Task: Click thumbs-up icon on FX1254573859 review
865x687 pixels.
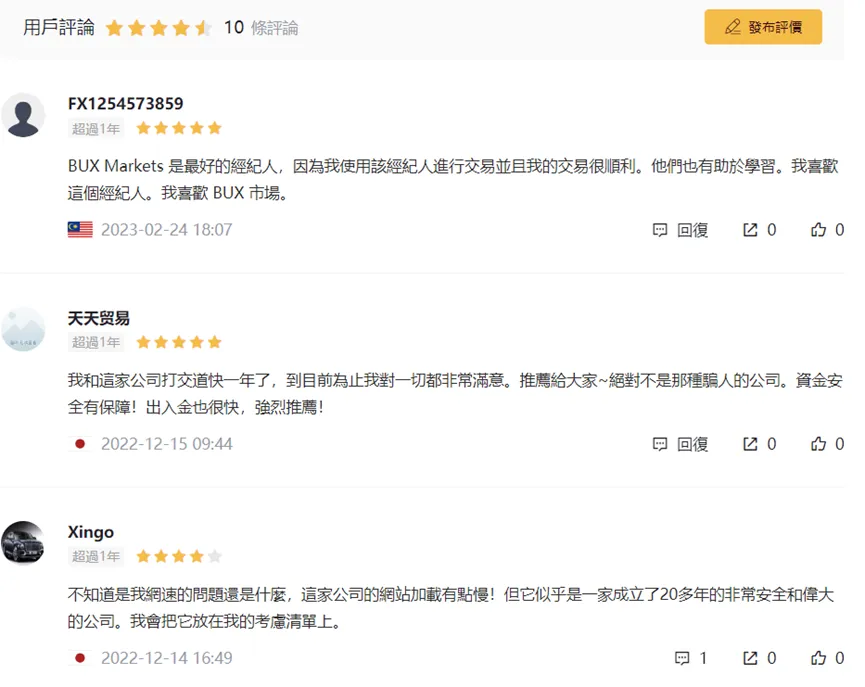Action: coord(818,230)
